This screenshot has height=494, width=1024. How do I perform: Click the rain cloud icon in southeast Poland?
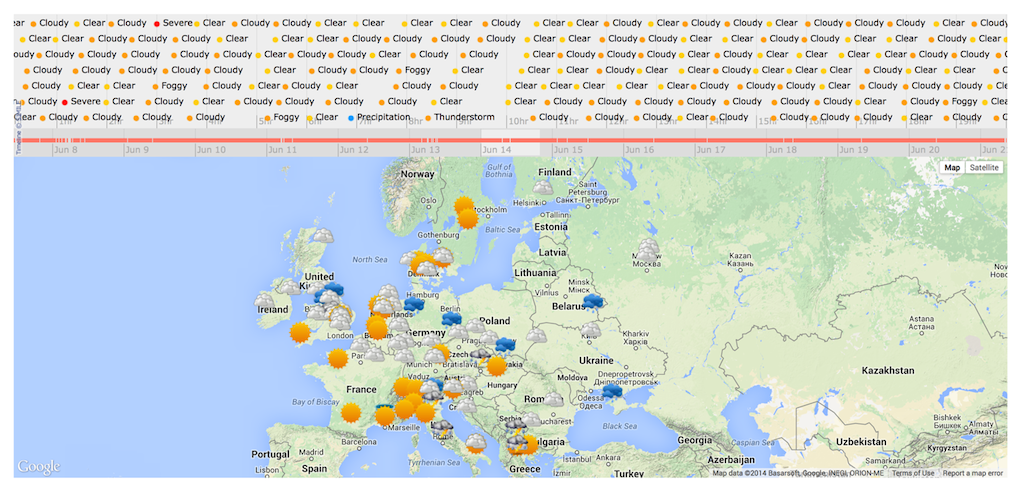point(505,344)
